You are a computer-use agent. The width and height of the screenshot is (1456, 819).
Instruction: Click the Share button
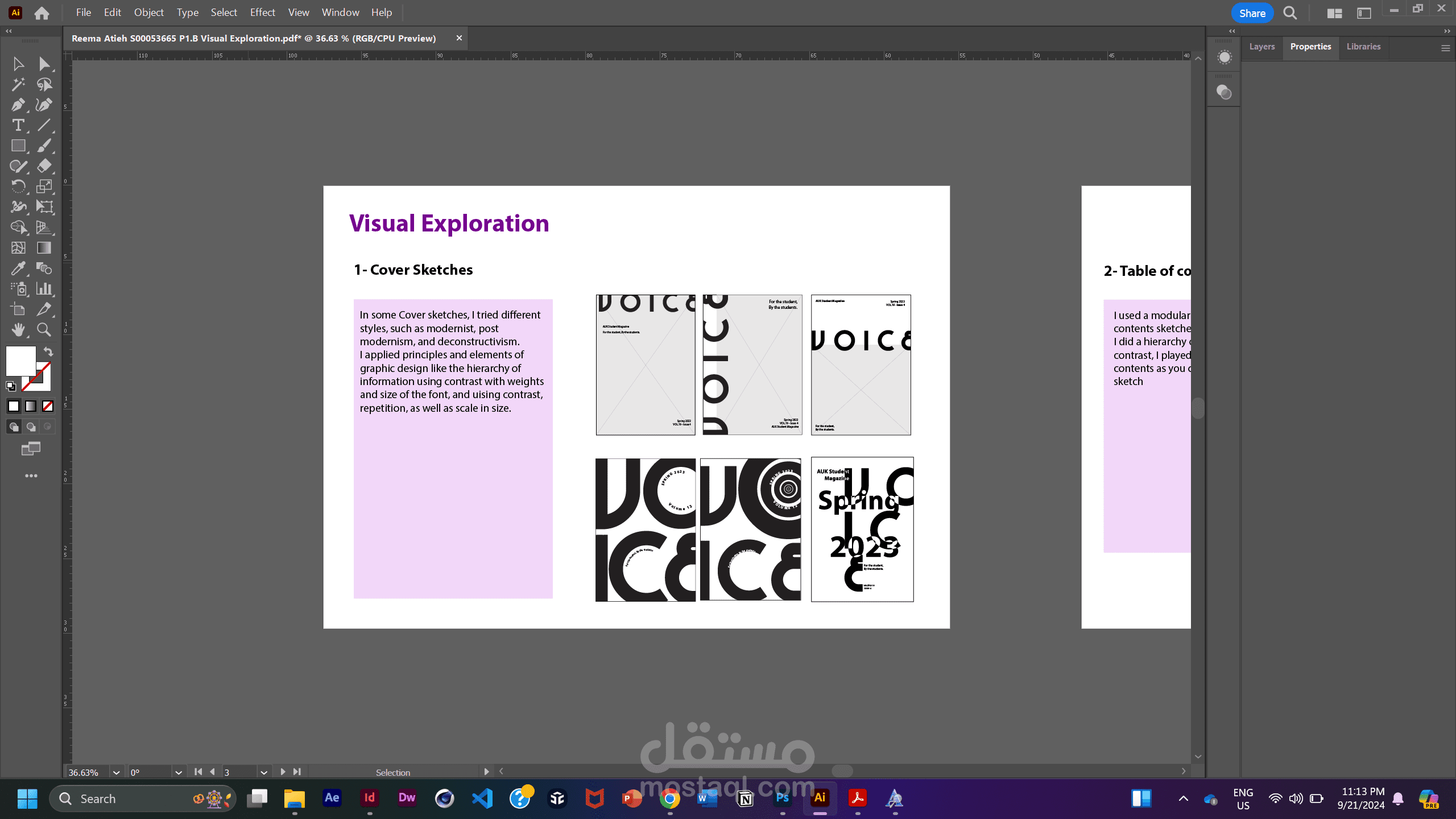click(x=1252, y=13)
